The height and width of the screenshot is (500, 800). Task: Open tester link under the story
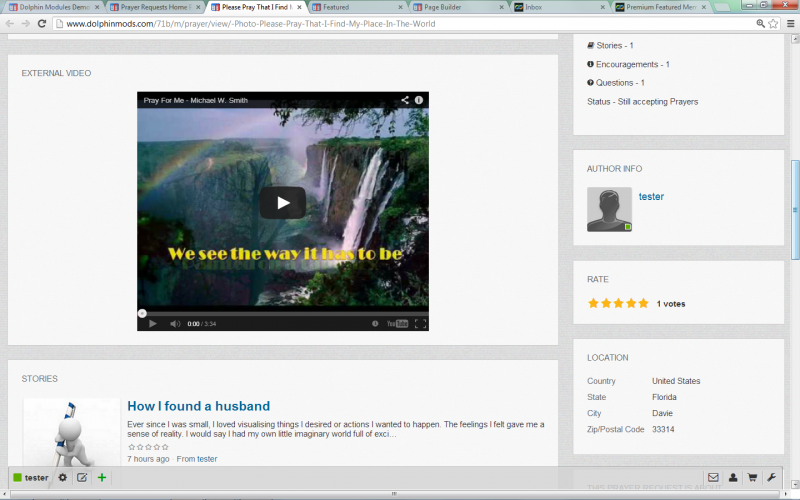(x=207, y=459)
